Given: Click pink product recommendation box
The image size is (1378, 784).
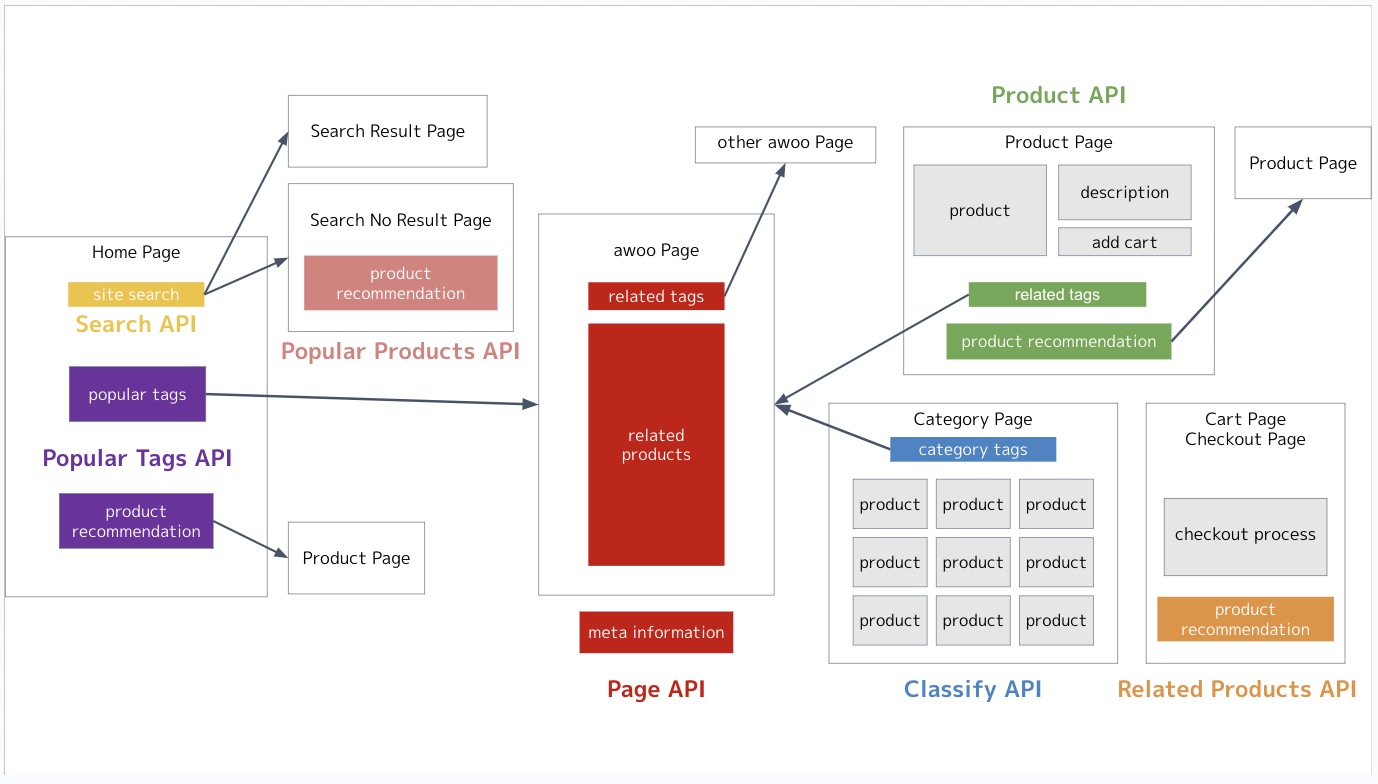Looking at the screenshot, I should [x=400, y=283].
